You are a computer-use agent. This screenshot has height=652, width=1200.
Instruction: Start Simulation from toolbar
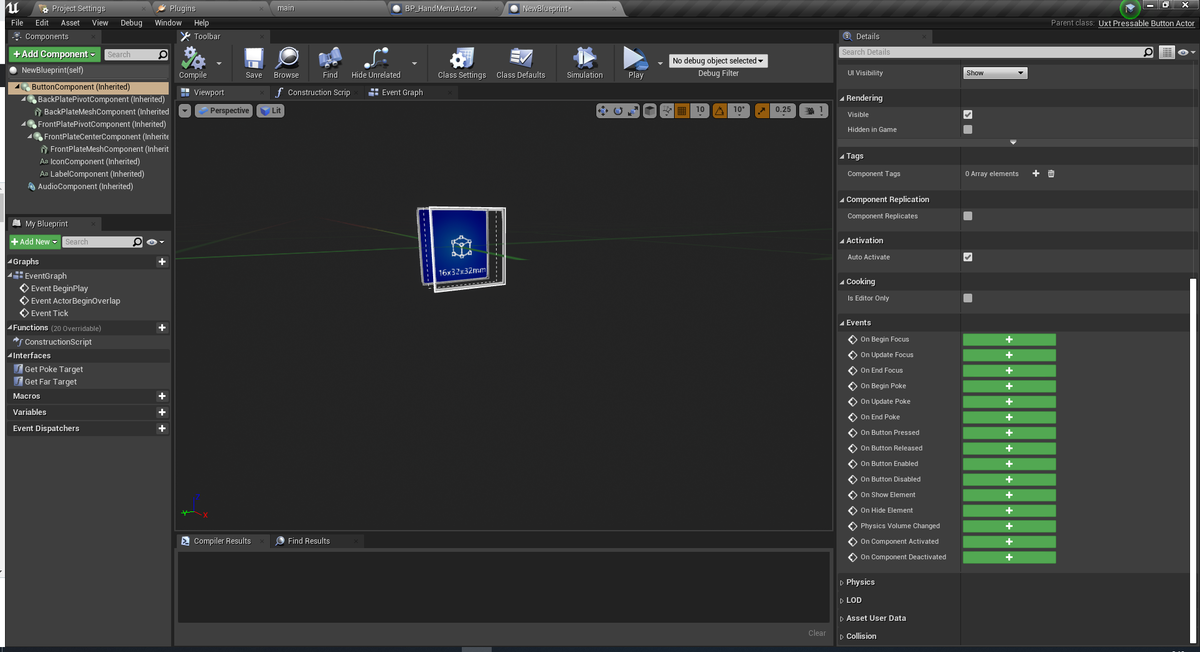point(584,62)
